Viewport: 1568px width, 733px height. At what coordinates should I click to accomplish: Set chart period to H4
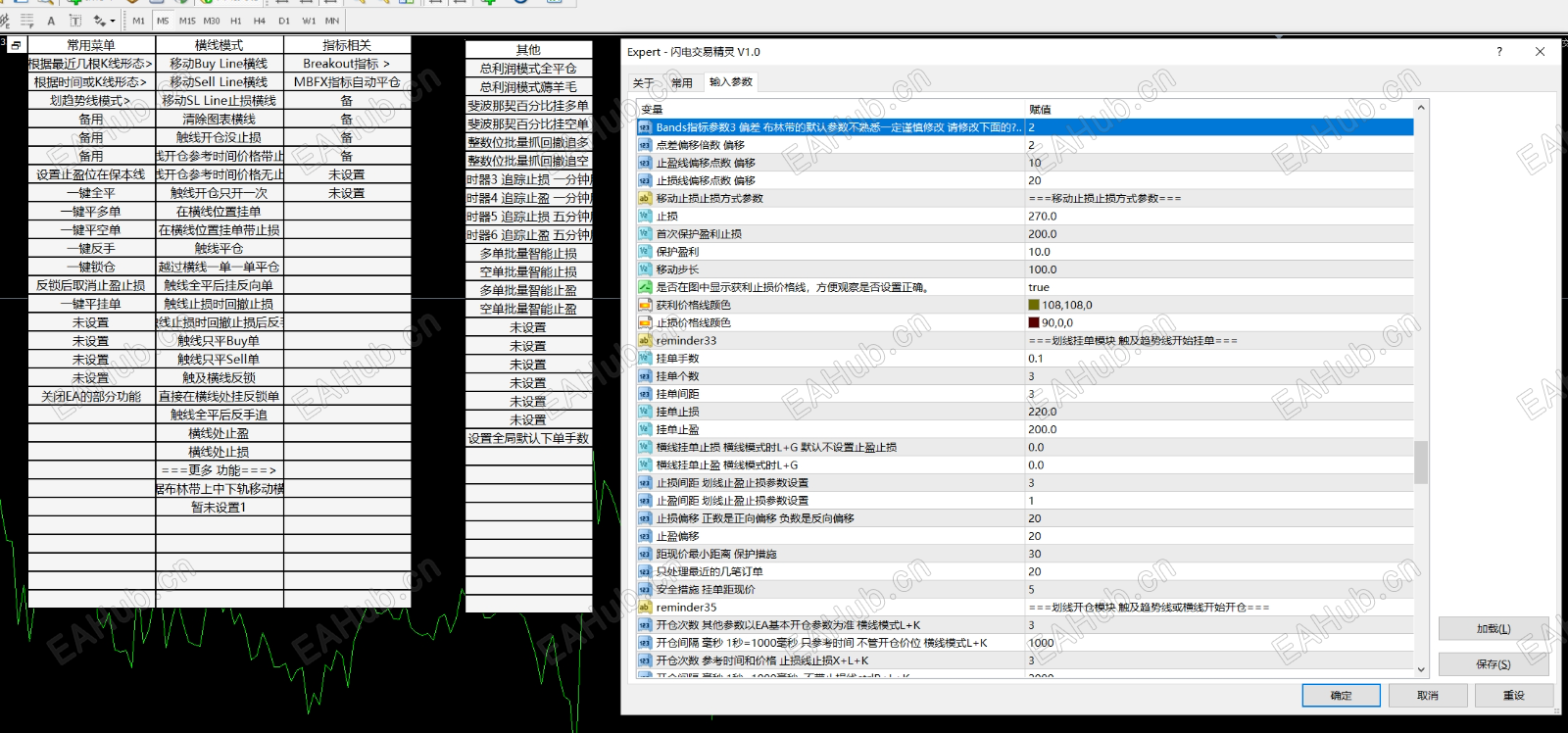(260, 21)
